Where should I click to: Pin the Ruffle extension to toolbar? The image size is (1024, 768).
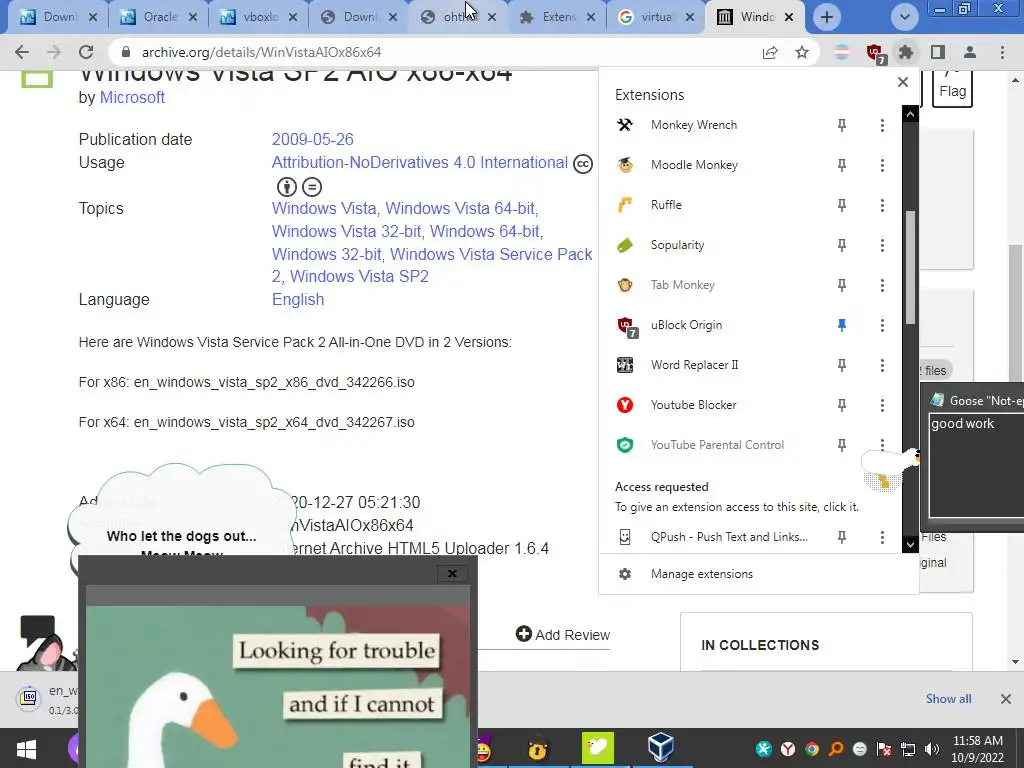(842, 205)
